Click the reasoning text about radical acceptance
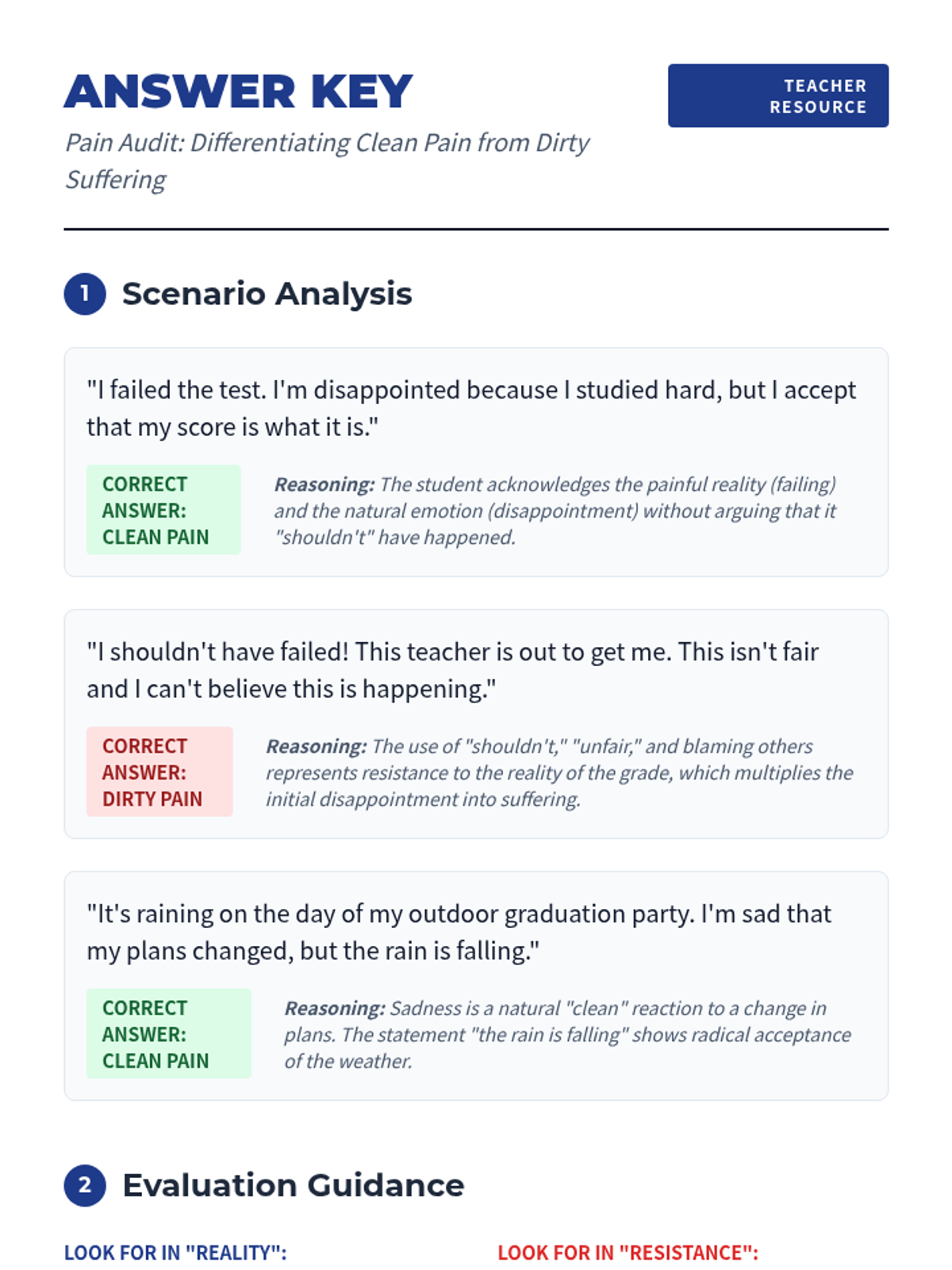The height and width of the screenshot is (1270, 952). pos(567,1034)
